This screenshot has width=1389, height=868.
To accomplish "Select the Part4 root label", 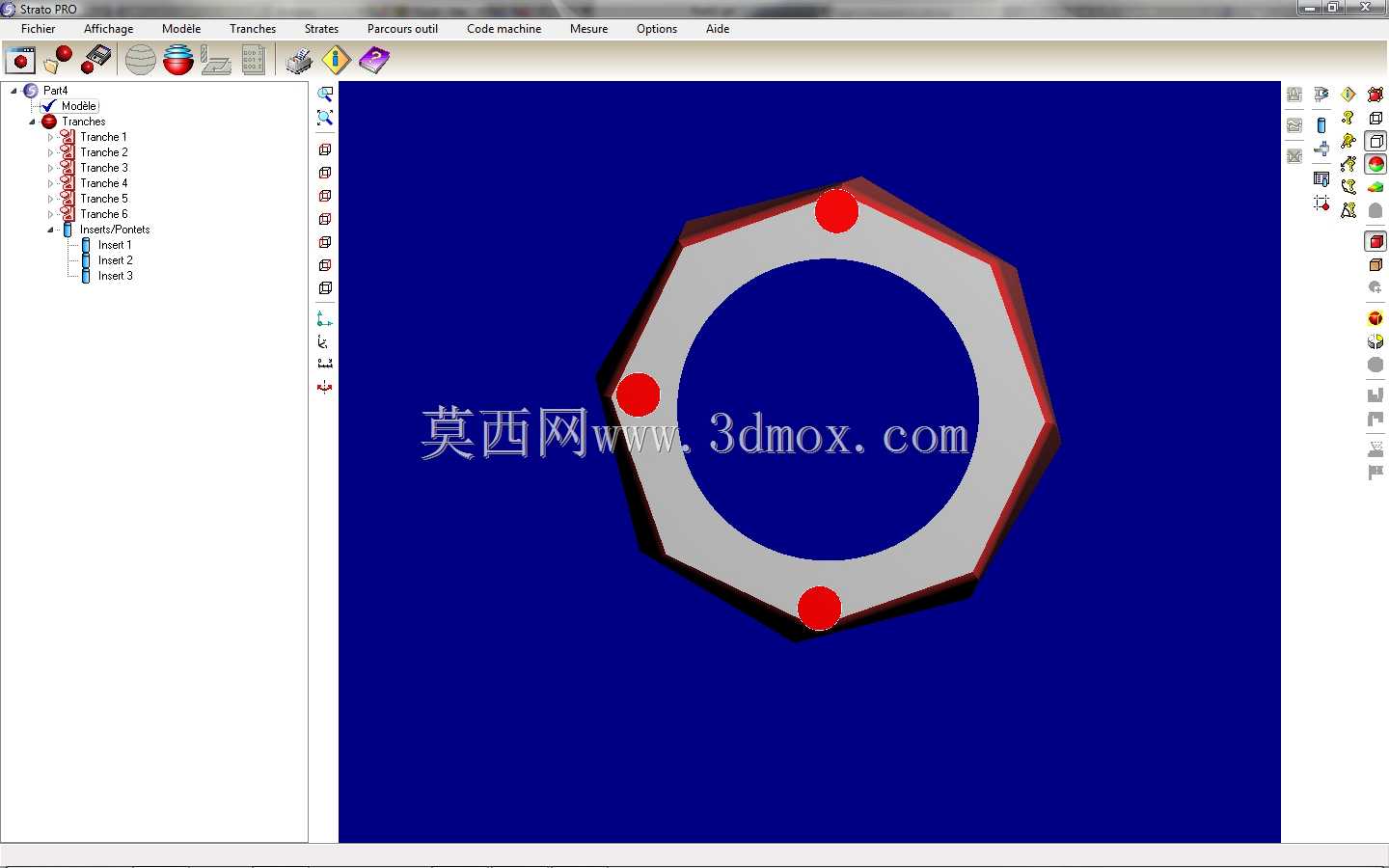I will 55,91.
